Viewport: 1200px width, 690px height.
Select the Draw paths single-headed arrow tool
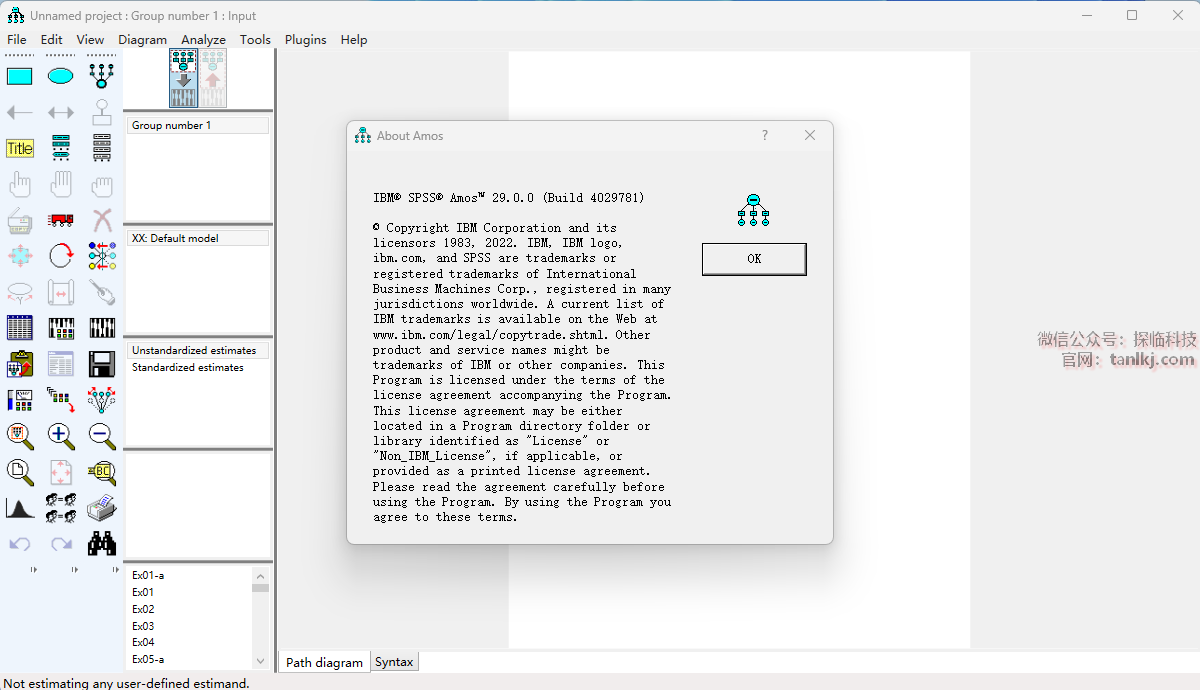point(20,112)
